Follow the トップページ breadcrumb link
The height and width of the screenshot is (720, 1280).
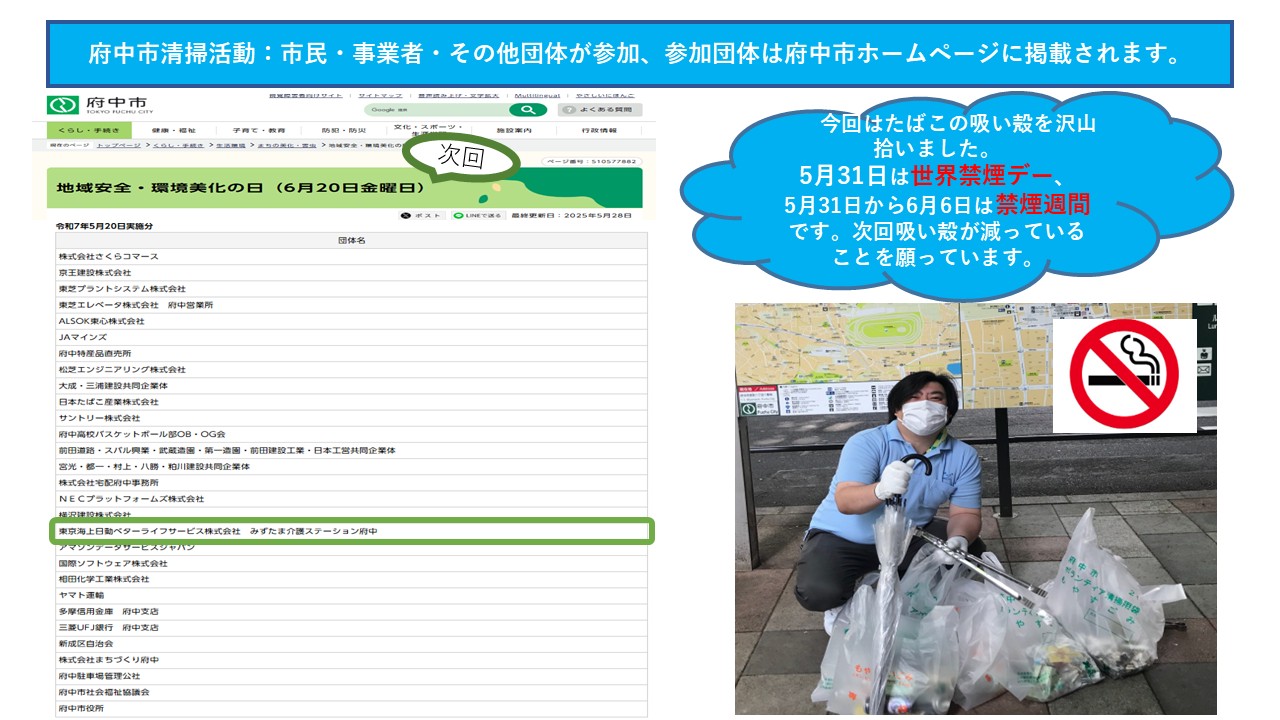[x=121, y=145]
